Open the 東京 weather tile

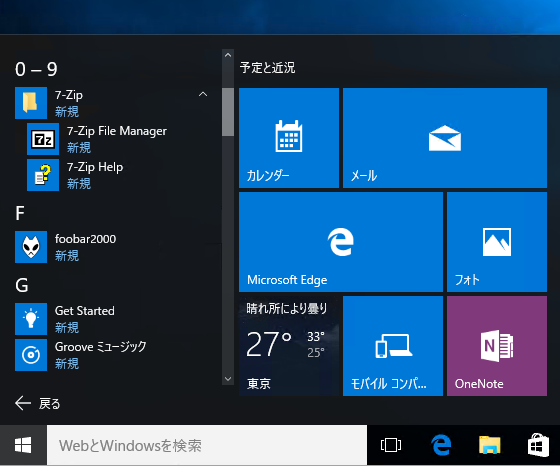click(x=289, y=346)
